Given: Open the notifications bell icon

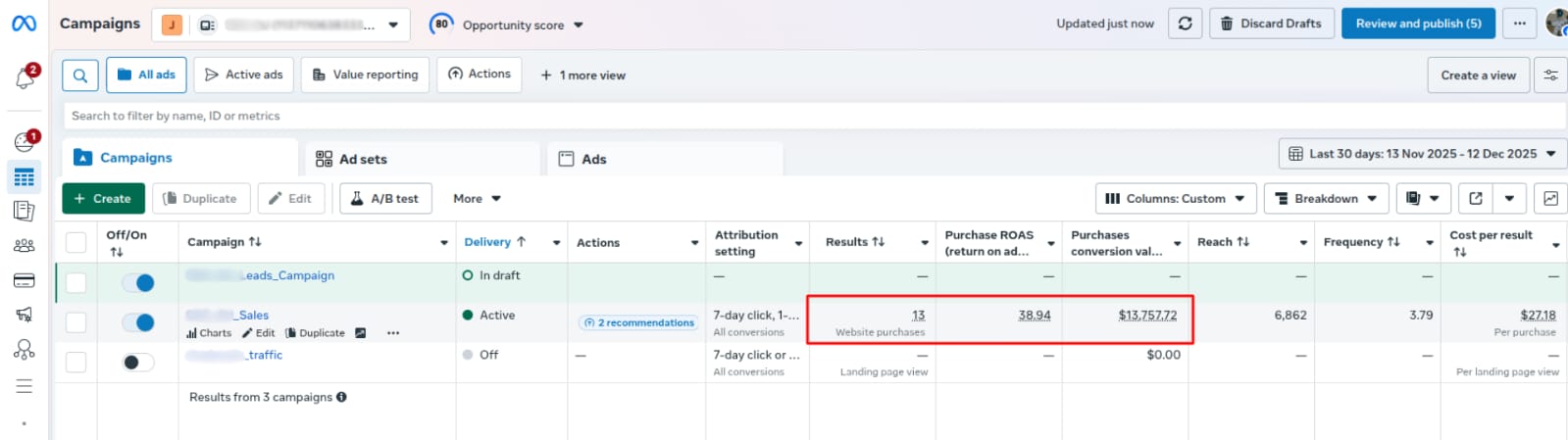Looking at the screenshot, I should (x=25, y=78).
